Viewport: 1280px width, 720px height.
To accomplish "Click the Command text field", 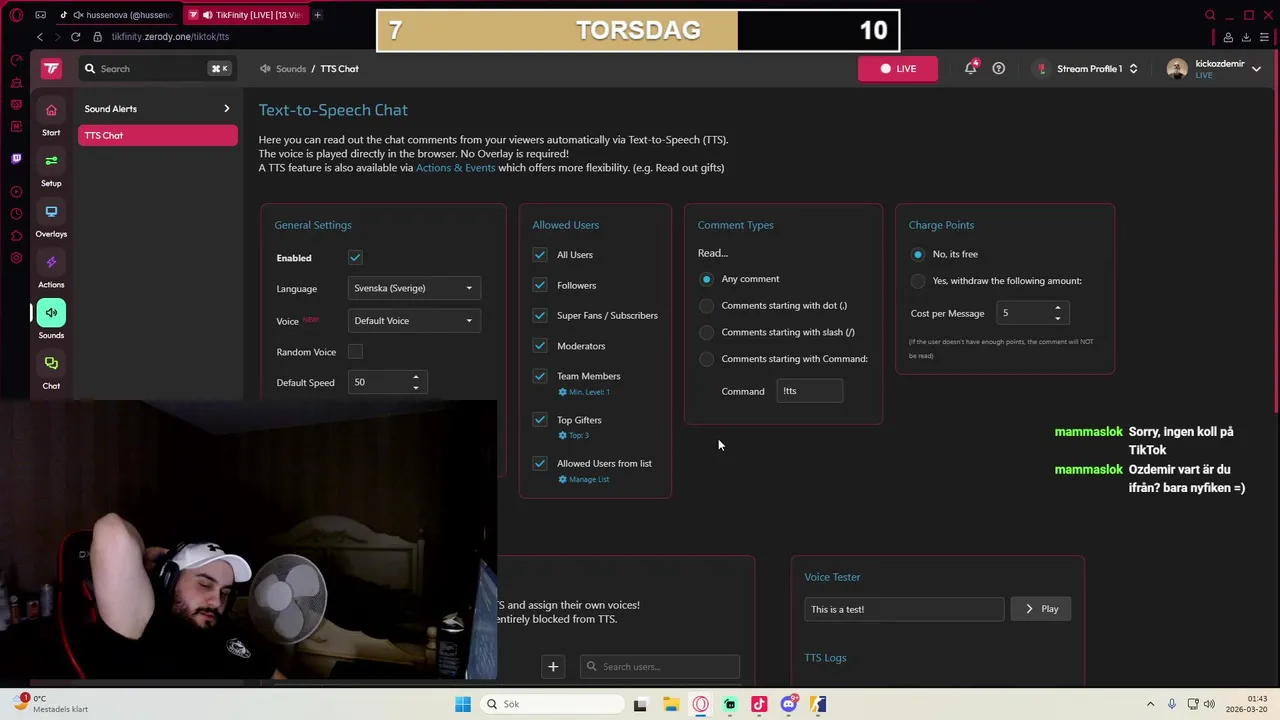I will [x=809, y=391].
